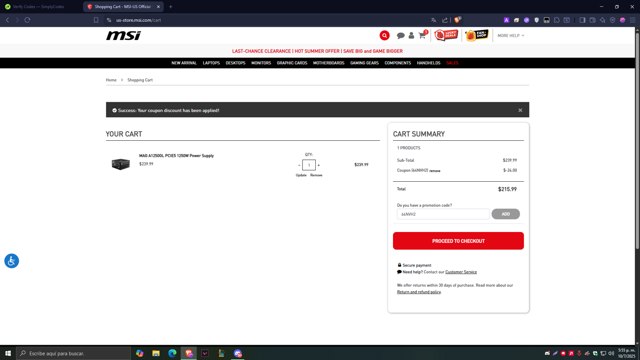Viewport: 640px width, 360px height.
Task: Open the red Sales menu item
Action: 452,63
